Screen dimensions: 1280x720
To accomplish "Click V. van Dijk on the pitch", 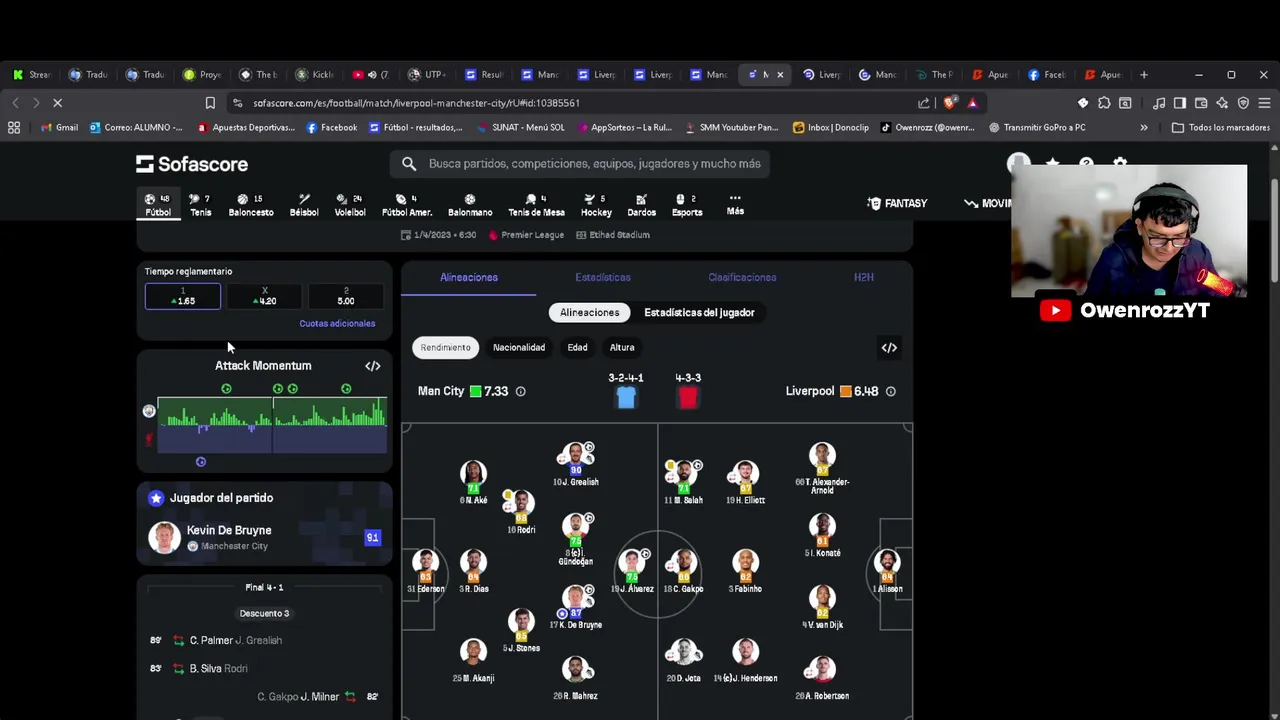I will [x=822, y=607].
